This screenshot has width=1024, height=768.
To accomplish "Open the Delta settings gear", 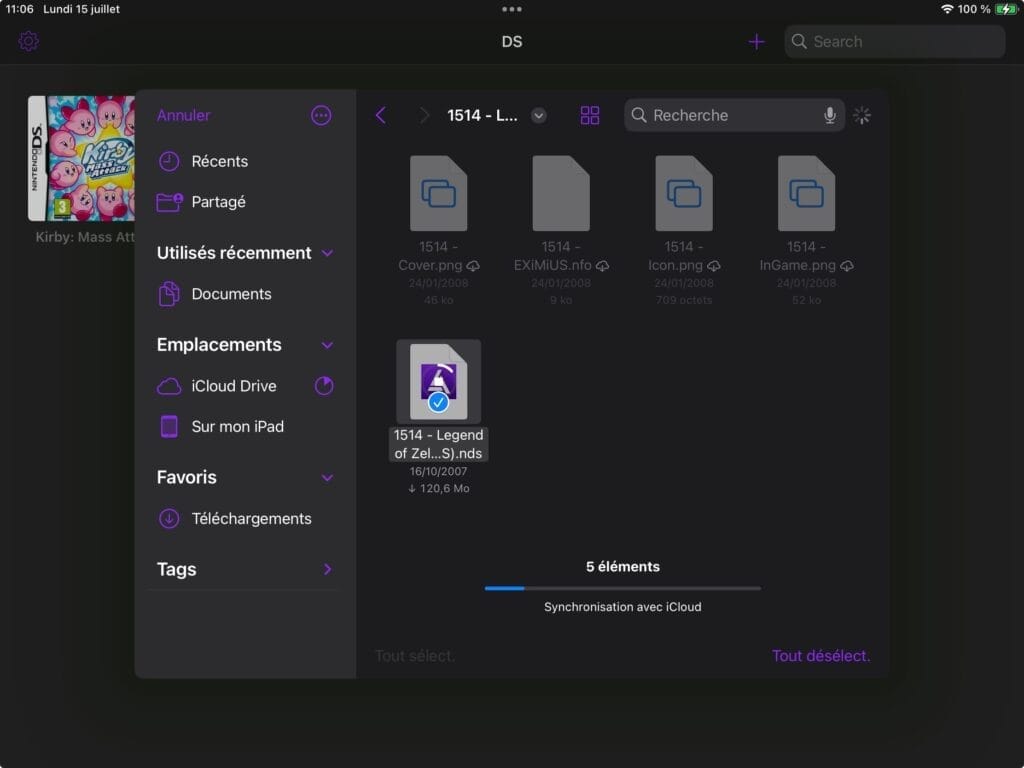I will (x=28, y=41).
